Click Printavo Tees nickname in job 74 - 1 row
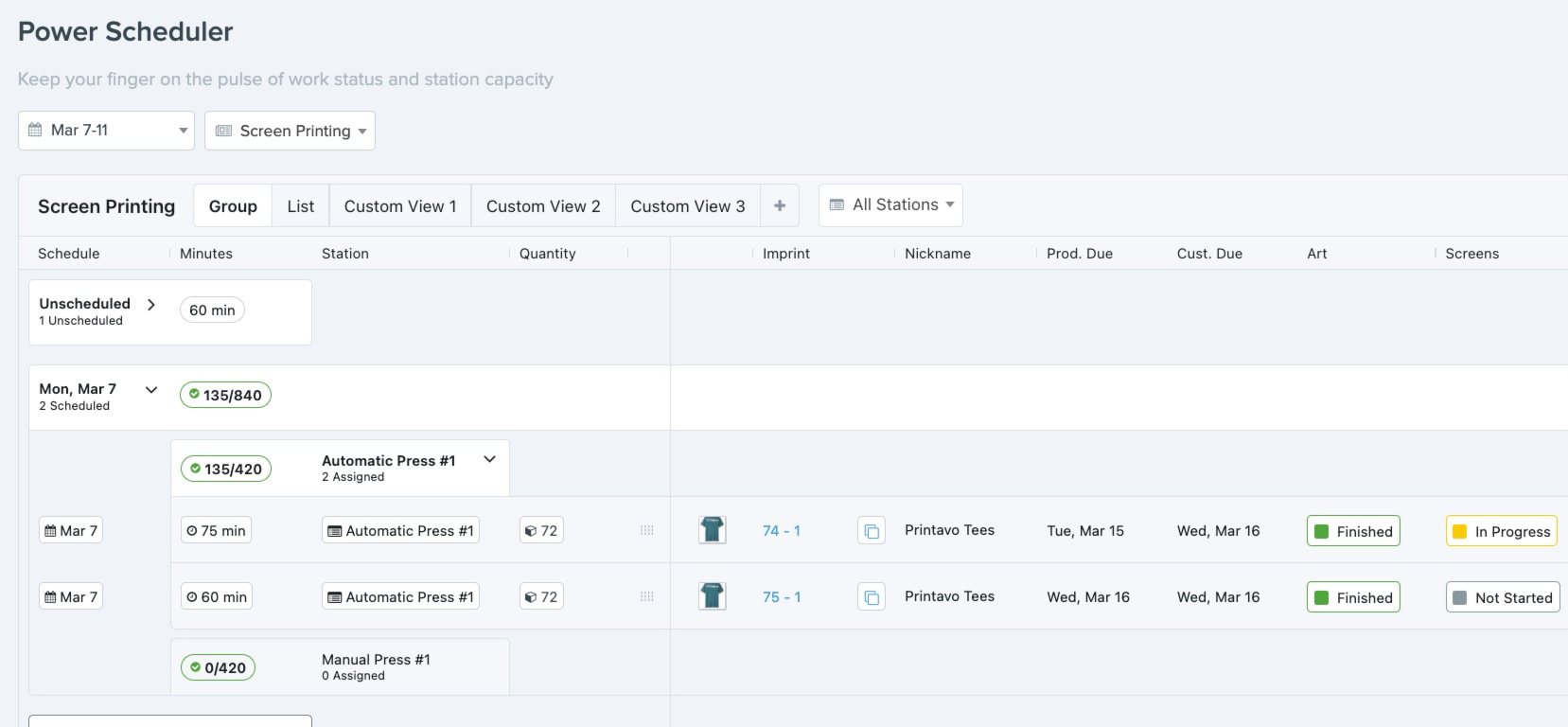The width and height of the screenshot is (1568, 727). click(x=949, y=530)
